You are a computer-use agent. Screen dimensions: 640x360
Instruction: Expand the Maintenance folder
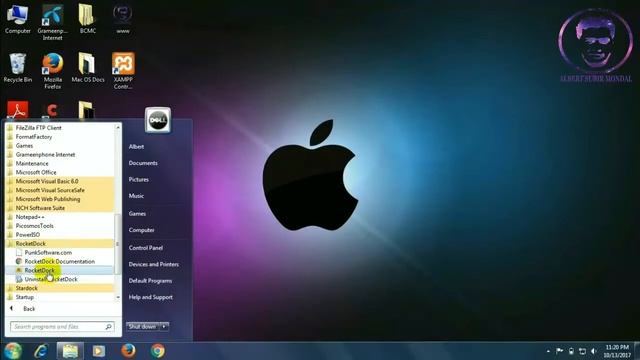coord(60,163)
